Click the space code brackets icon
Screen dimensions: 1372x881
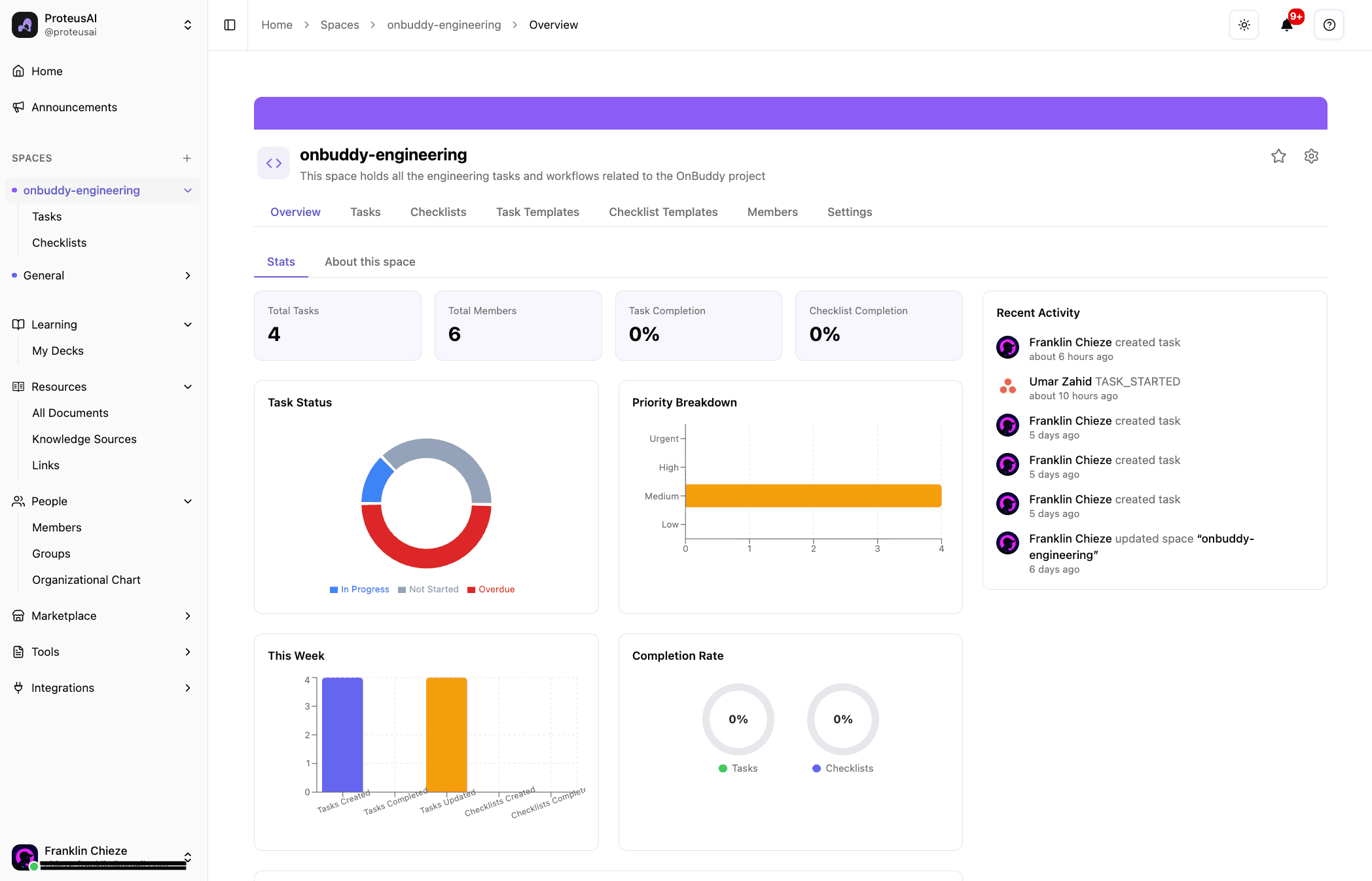click(274, 163)
